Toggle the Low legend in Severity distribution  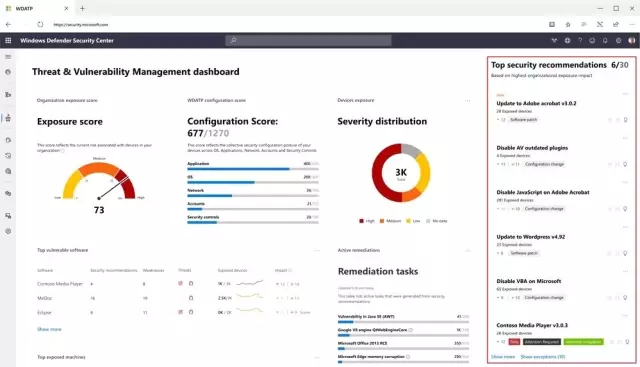(413, 221)
